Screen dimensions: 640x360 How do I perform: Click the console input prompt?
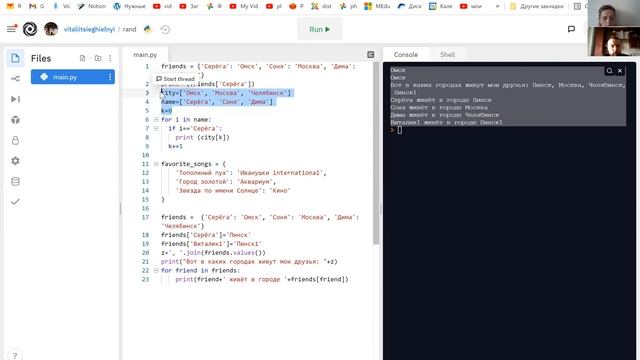click(x=399, y=130)
